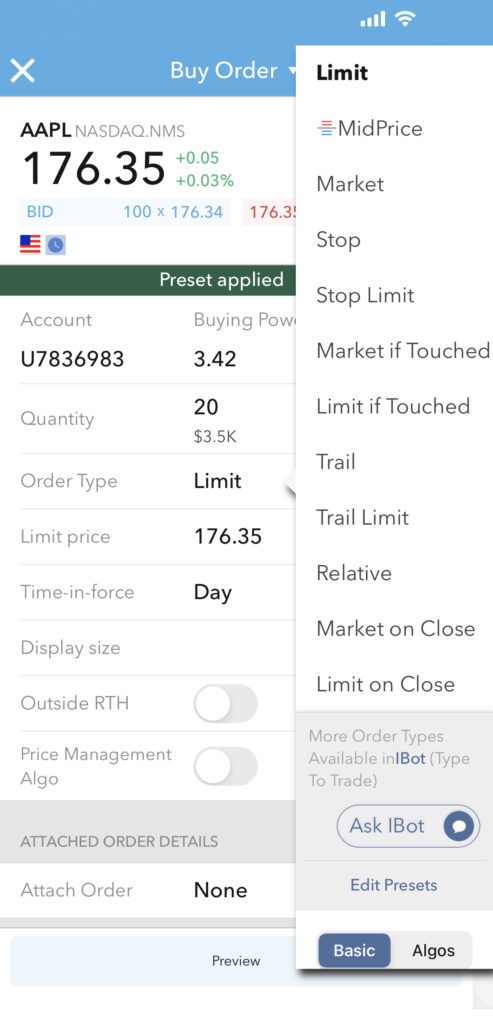Choose Stop Limit from order types
Viewport: 493px width, 1024px height.
click(x=366, y=295)
